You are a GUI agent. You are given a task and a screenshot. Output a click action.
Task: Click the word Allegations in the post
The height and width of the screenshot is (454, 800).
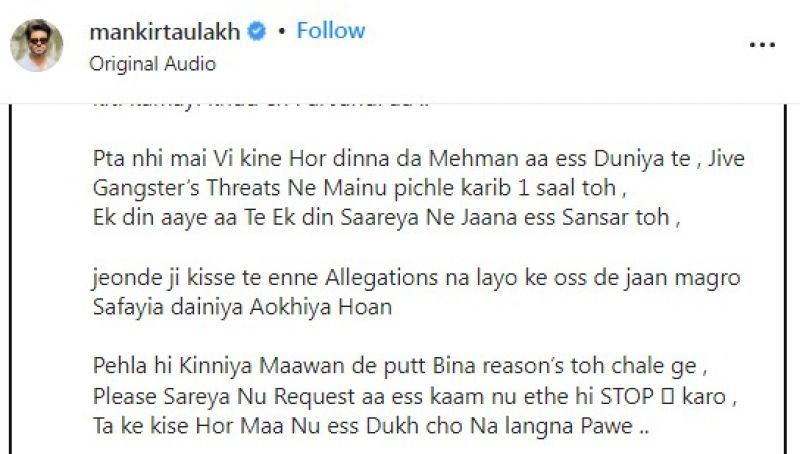pyautogui.click(x=381, y=278)
